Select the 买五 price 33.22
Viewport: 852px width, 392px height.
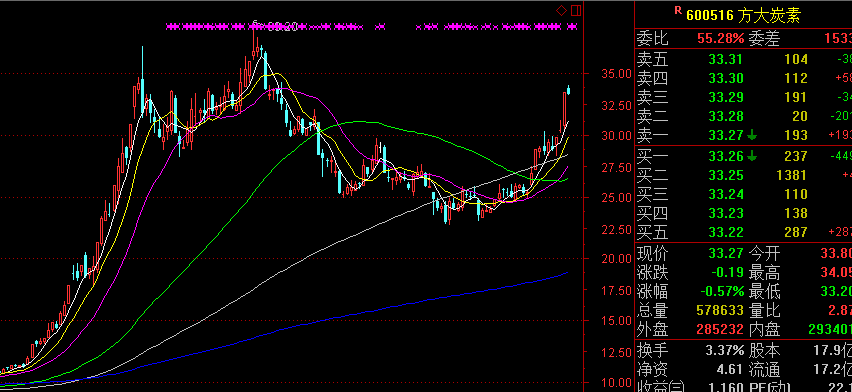pyautogui.click(x=726, y=232)
